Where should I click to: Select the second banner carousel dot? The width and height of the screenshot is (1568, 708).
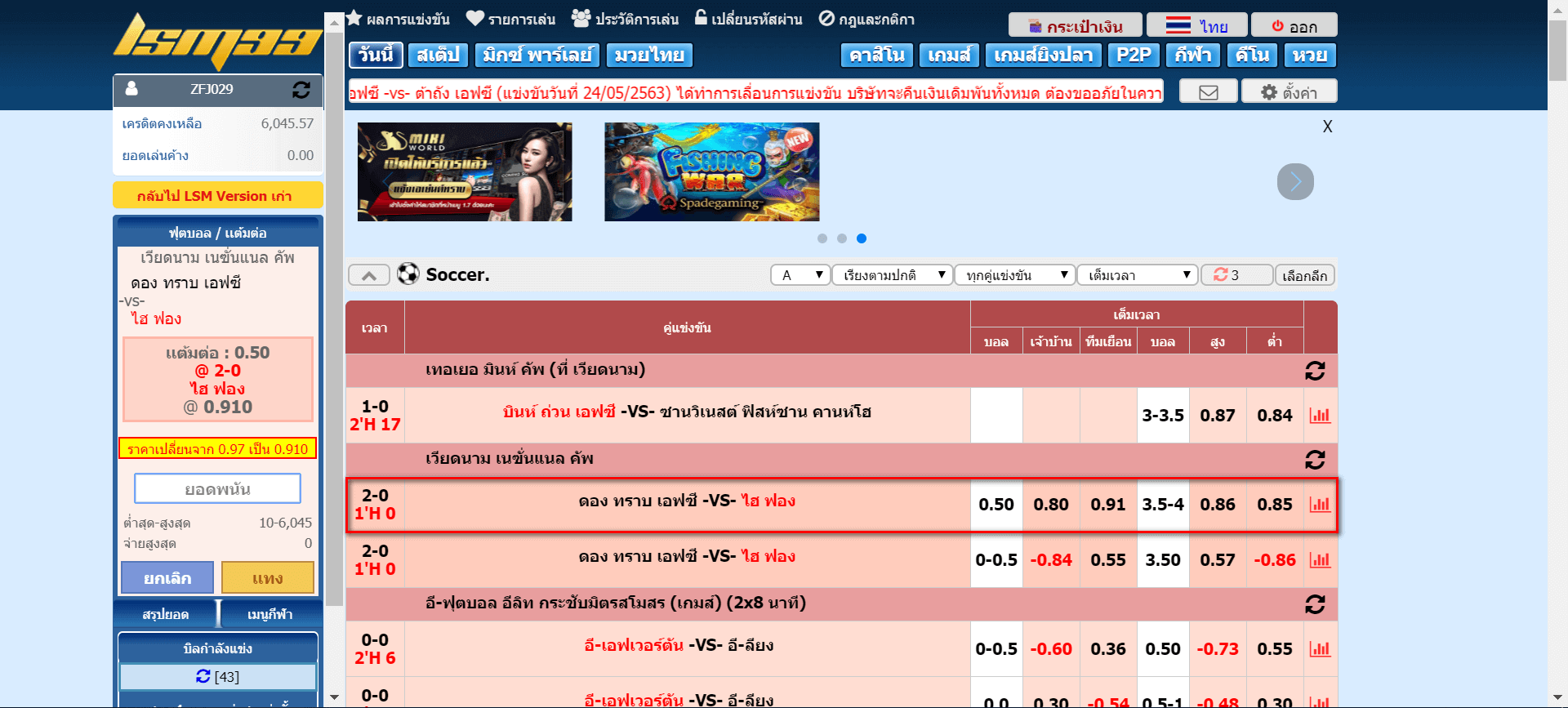pos(841,238)
